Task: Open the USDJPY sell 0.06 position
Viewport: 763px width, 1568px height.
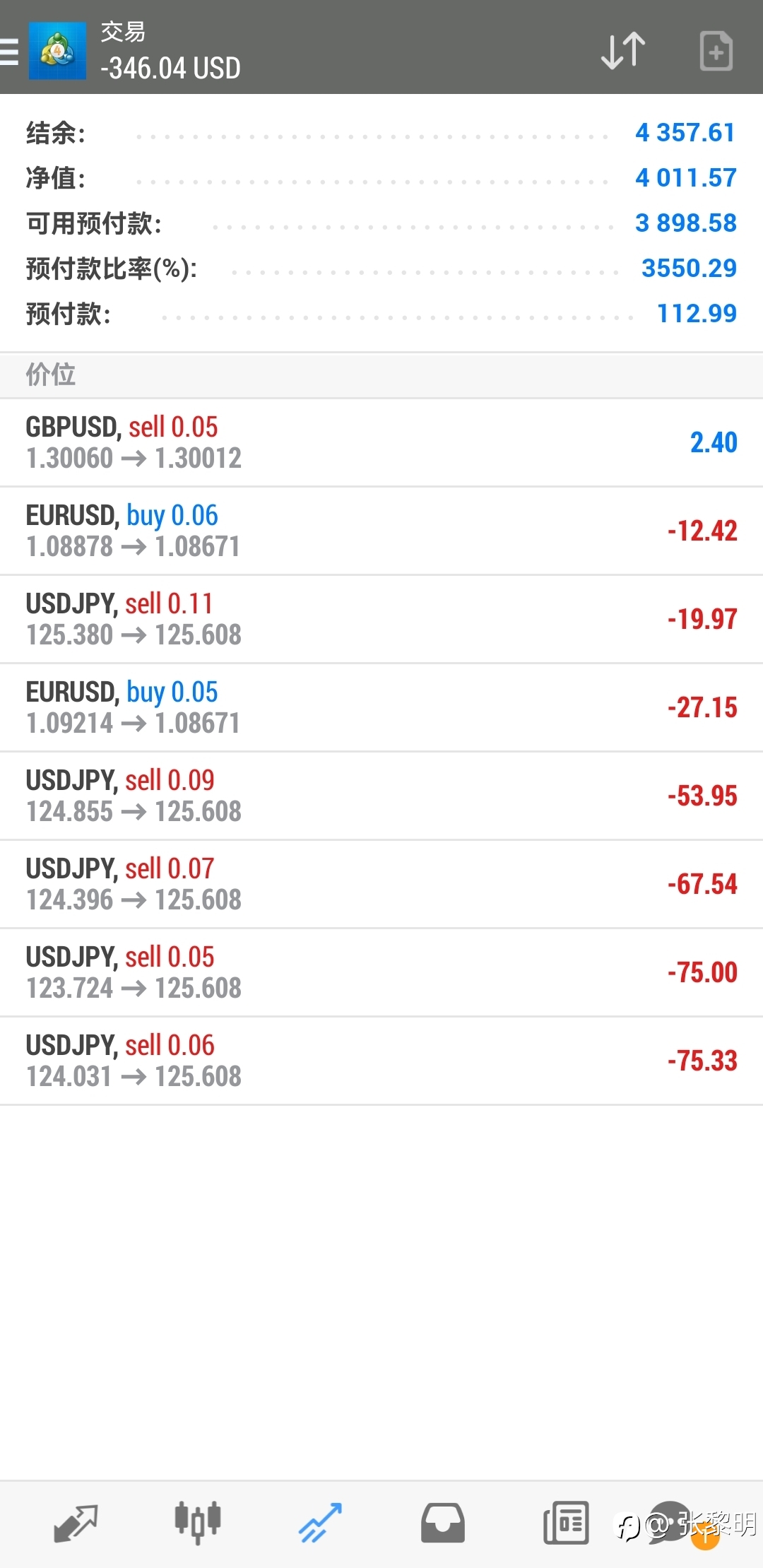Action: pos(381,1061)
